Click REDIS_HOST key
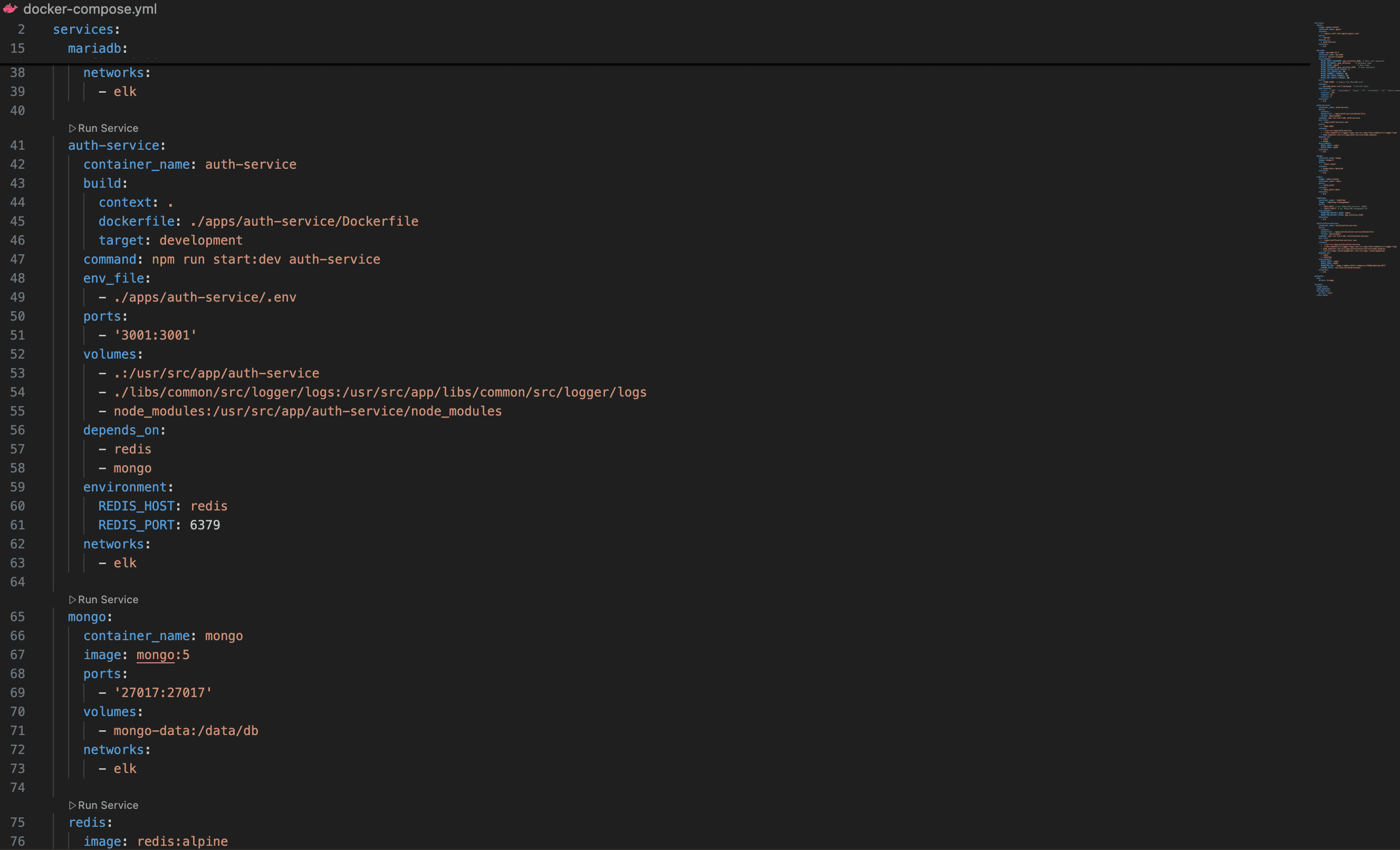This screenshot has height=850, width=1400. click(137, 506)
